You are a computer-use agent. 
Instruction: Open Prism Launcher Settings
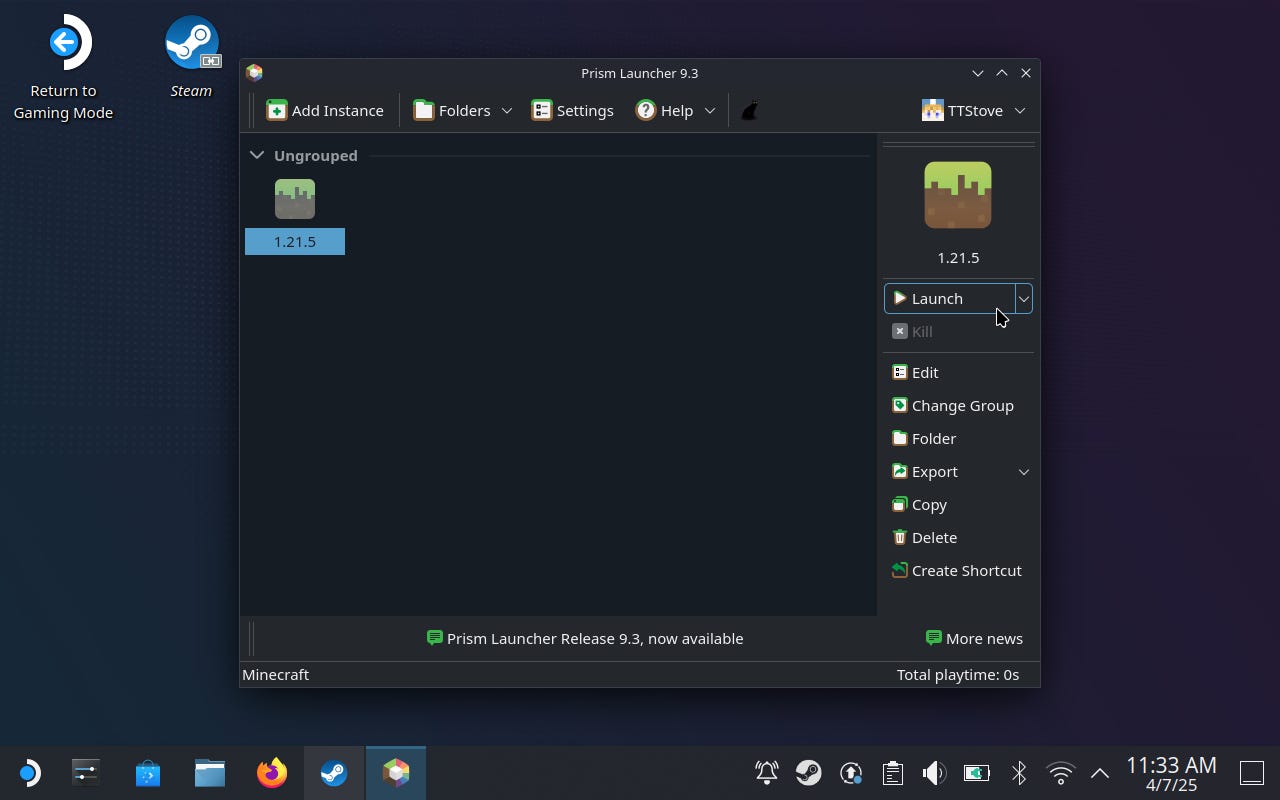[x=573, y=110]
